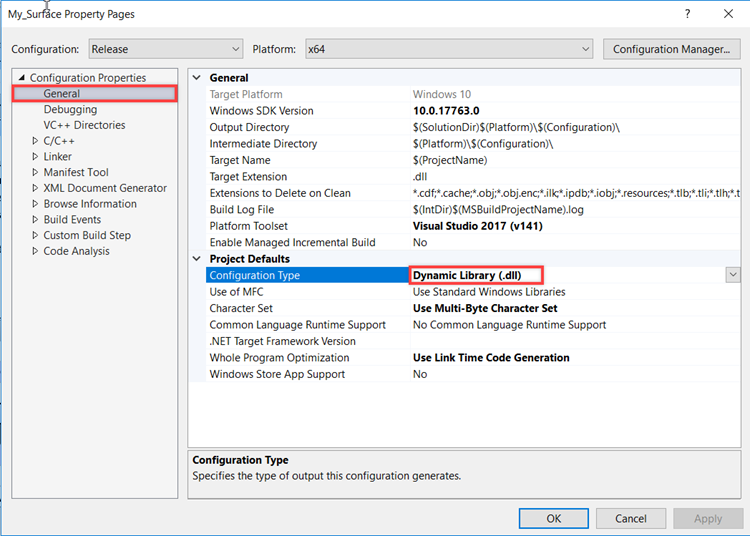Open the help question mark button
This screenshot has height=536, width=750.
[687, 14]
